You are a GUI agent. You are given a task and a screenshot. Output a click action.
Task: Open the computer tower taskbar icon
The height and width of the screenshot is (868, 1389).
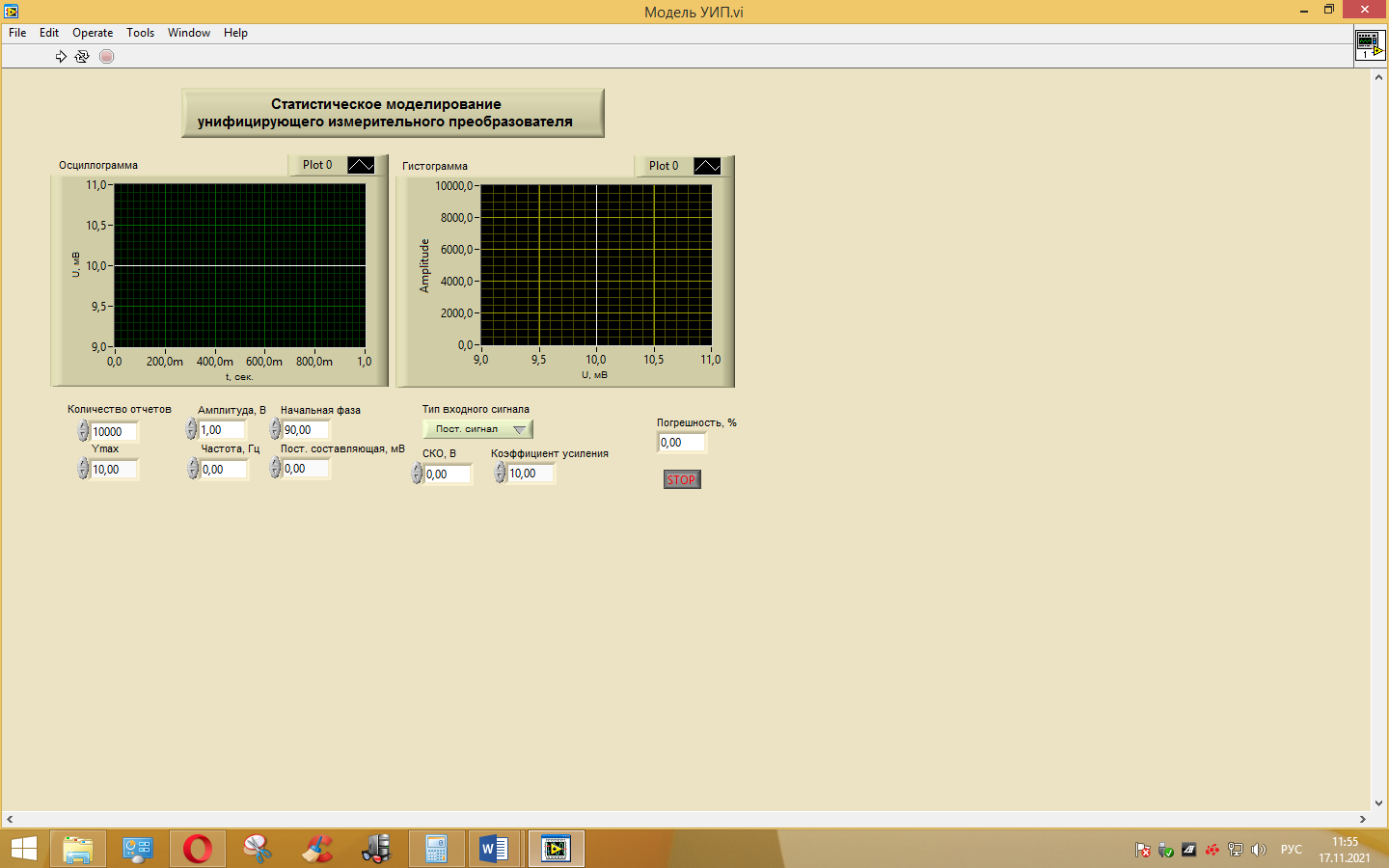377,849
